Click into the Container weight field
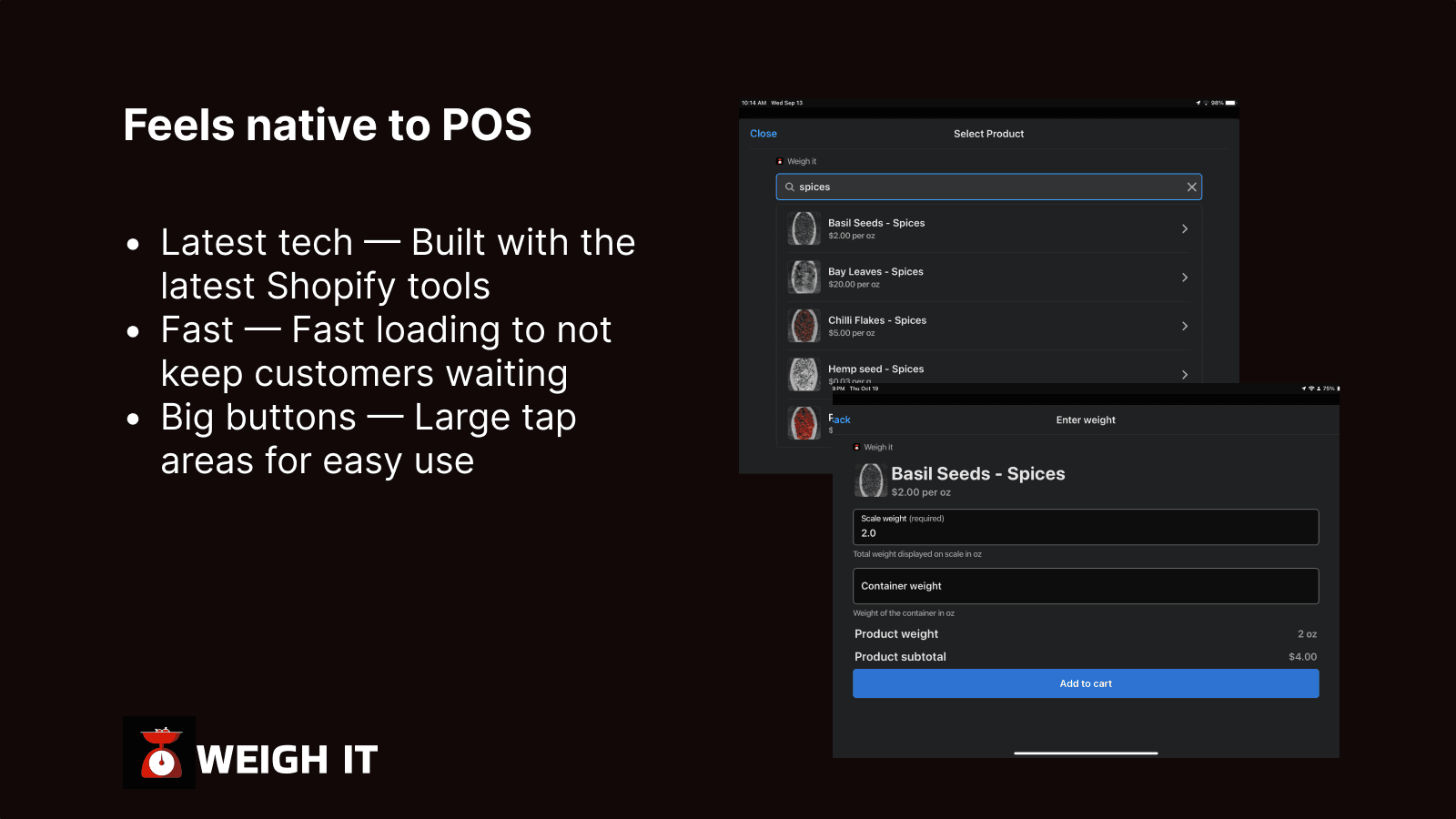1456x819 pixels. tap(1085, 586)
